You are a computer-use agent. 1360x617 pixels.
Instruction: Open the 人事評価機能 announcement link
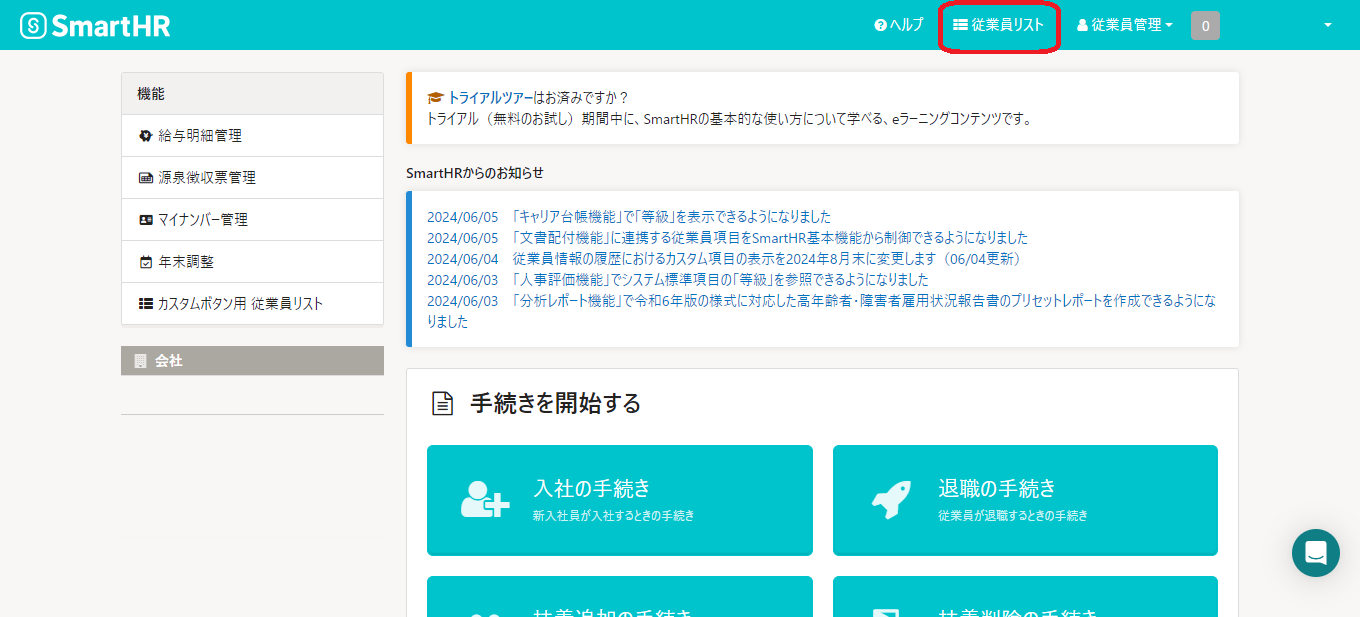[x=719, y=280]
